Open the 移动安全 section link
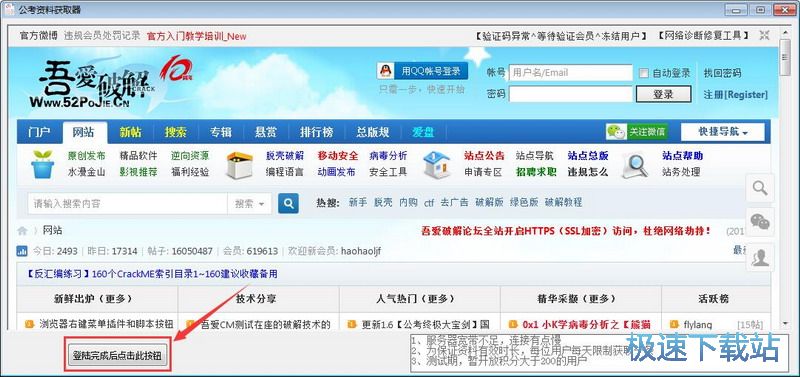 [x=337, y=156]
